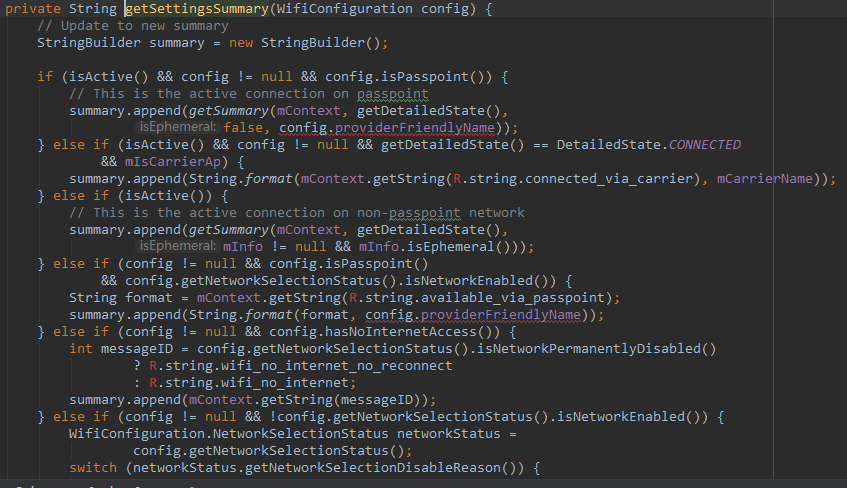Click providerFriendlyName in the String.format line
Viewport: 847px width, 488px height.
coord(501,315)
